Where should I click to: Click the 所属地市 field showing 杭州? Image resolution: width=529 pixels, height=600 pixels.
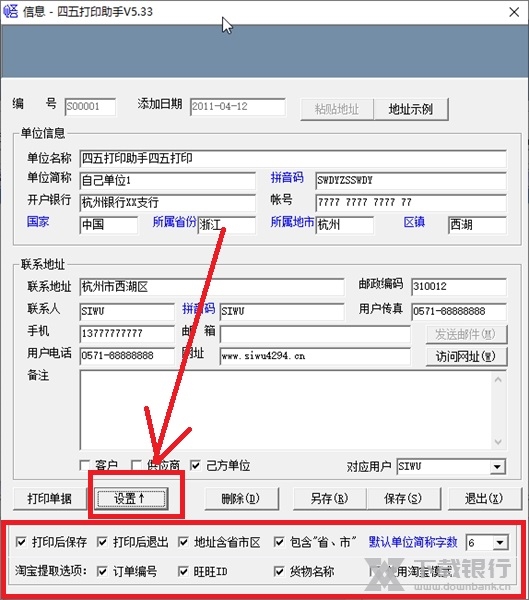coord(345,225)
